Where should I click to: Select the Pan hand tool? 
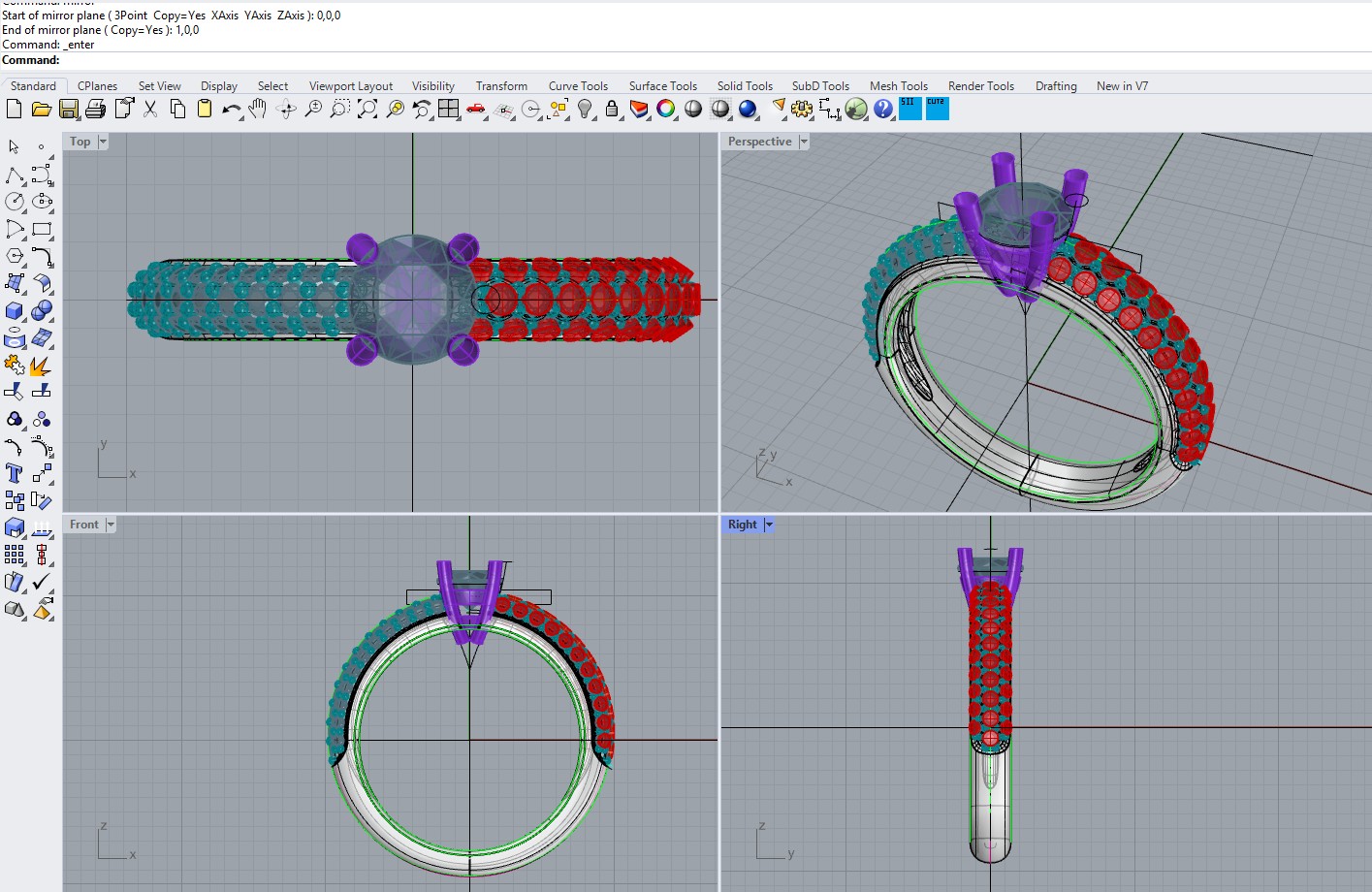(x=257, y=110)
